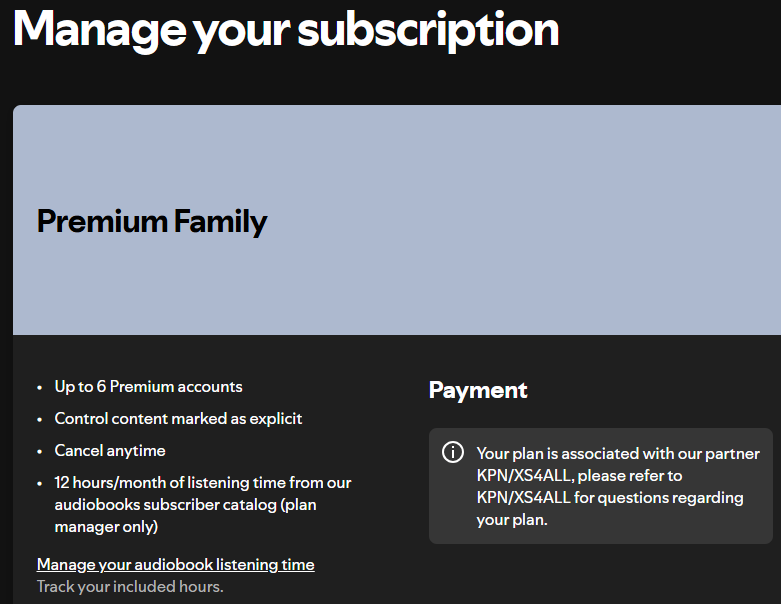This screenshot has height=604, width=781.
Task: Click the info icon in payment notice
Action: [452, 452]
